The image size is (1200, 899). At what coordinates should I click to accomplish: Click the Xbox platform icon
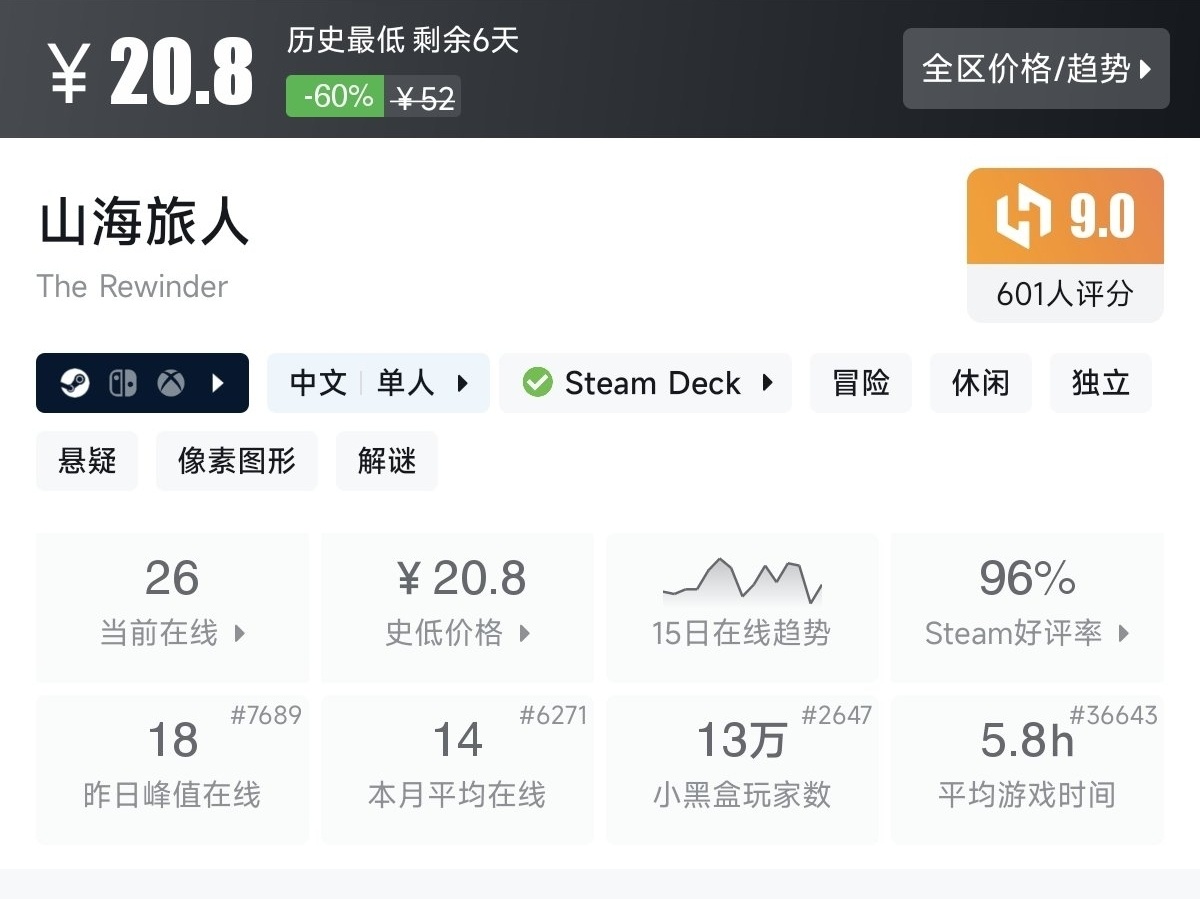click(x=171, y=383)
